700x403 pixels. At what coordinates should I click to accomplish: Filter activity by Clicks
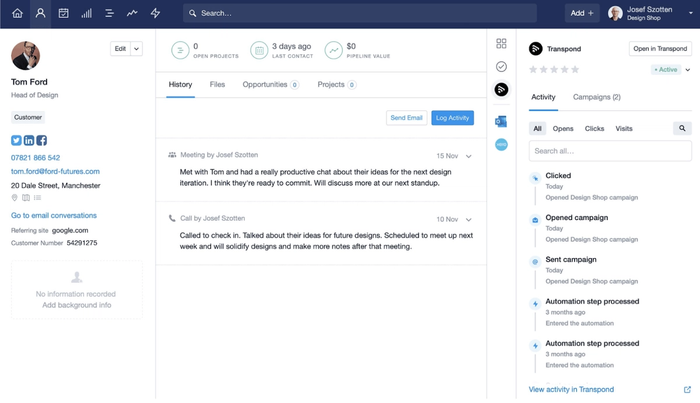pos(595,129)
